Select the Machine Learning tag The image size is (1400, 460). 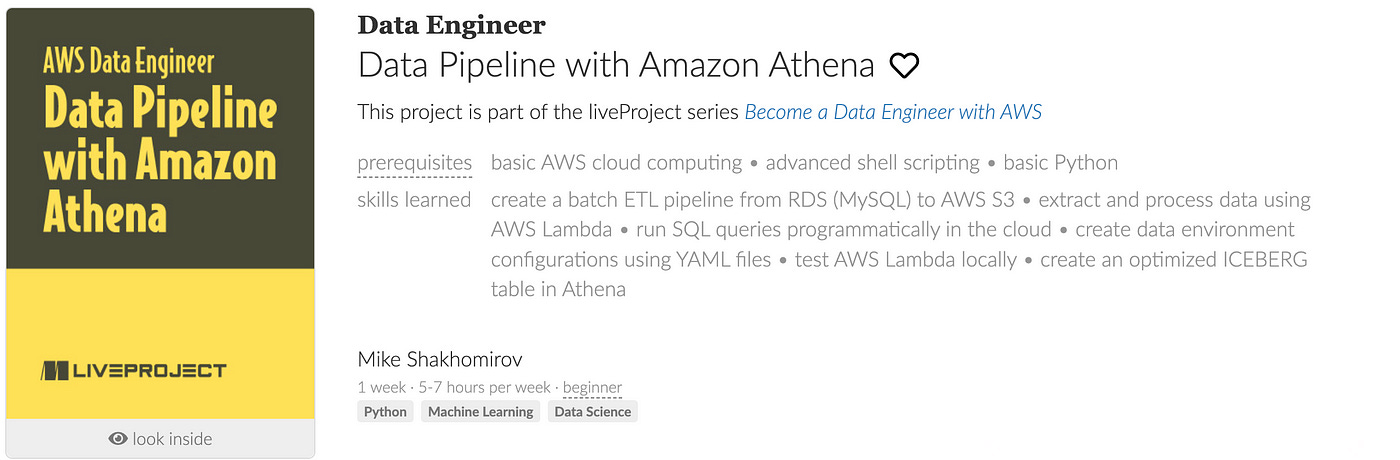point(481,411)
